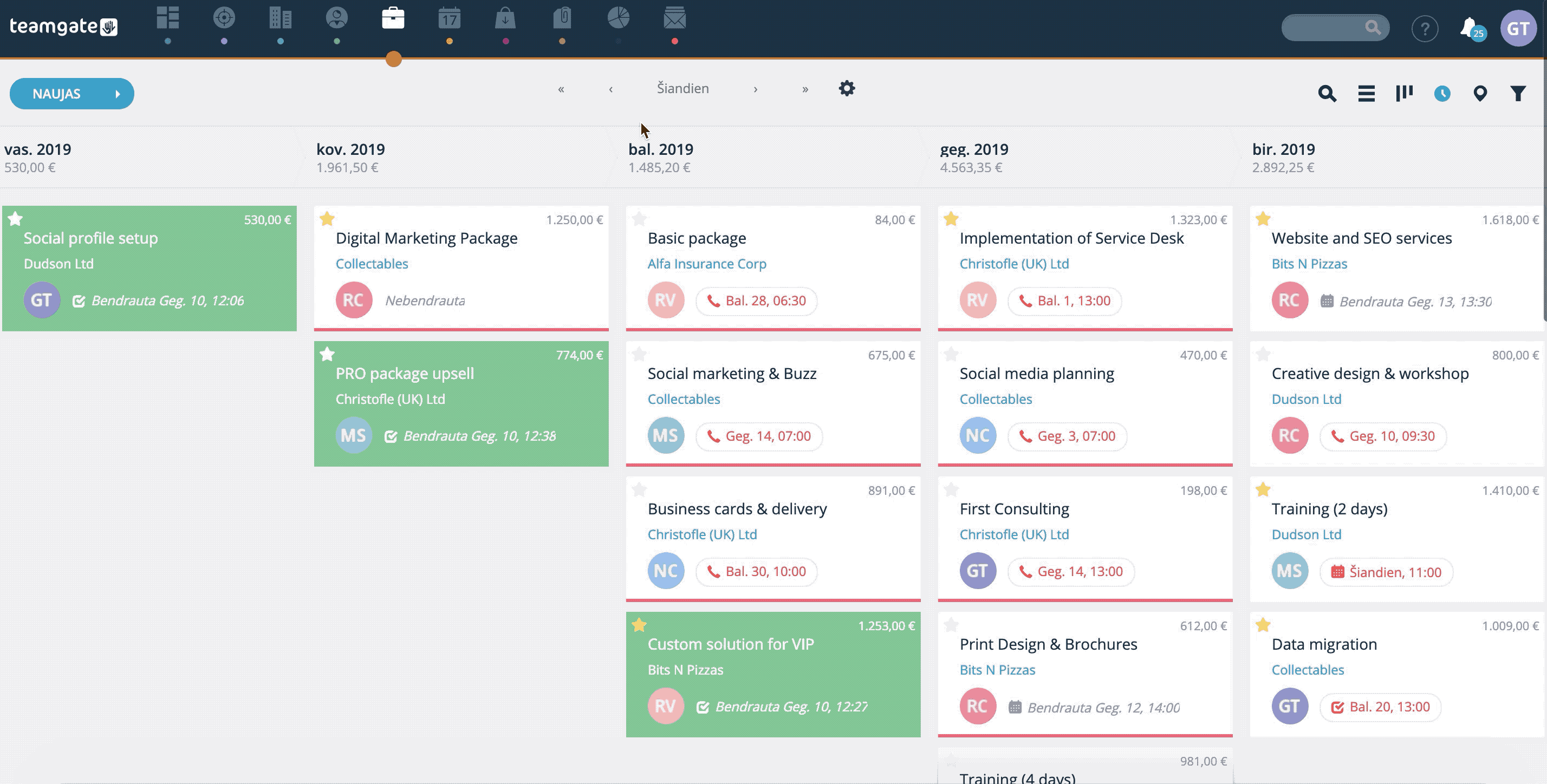Viewport: 1547px width, 784px height.
Task: Toggle star on Training (2 days) deal
Action: 1264,489
